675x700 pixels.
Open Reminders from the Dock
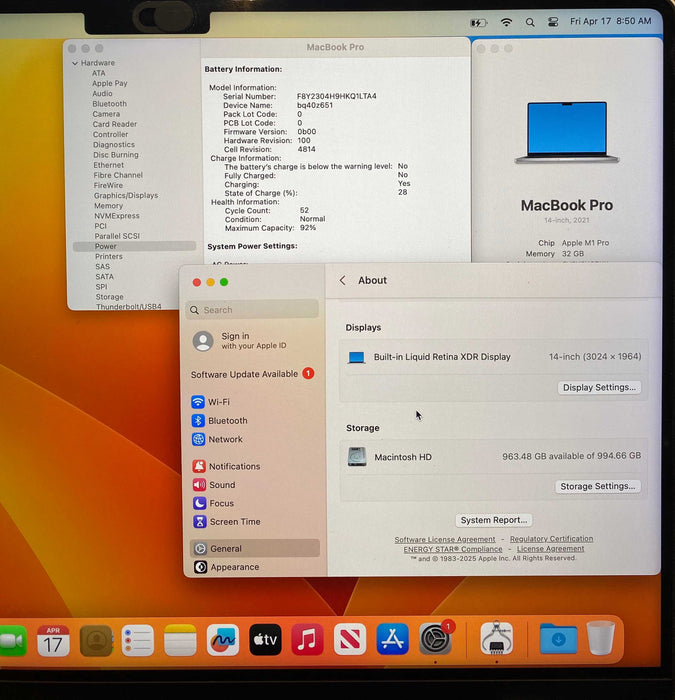138,641
